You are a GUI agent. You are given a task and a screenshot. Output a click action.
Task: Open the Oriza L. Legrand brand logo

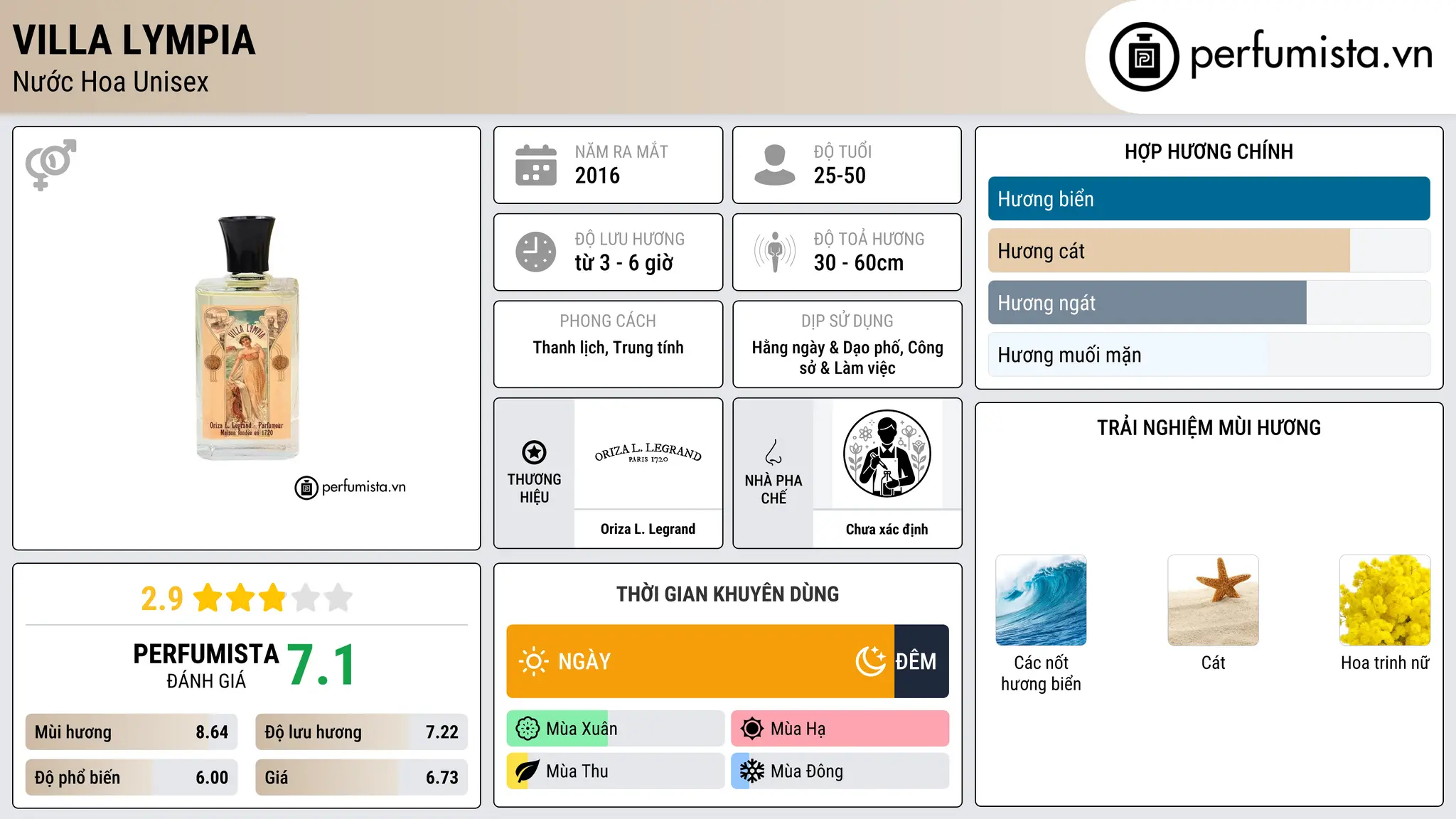click(x=648, y=454)
